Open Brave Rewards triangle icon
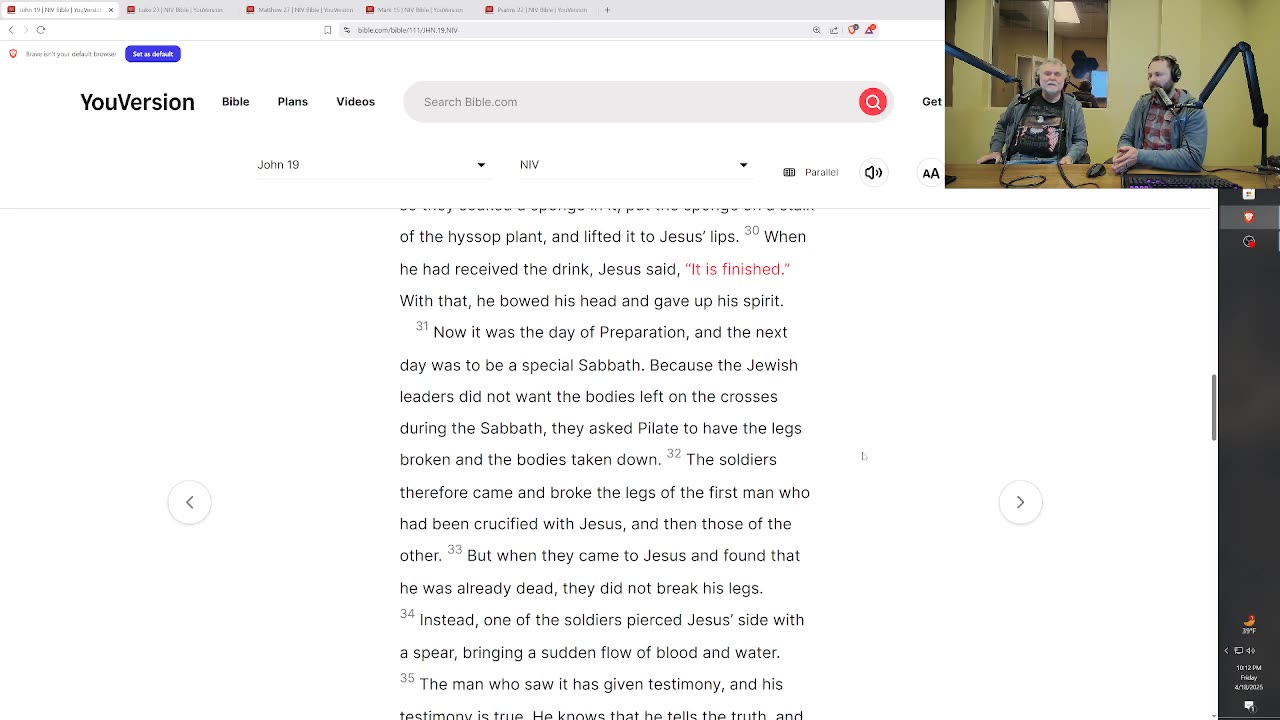The height and width of the screenshot is (720, 1280). (870, 30)
